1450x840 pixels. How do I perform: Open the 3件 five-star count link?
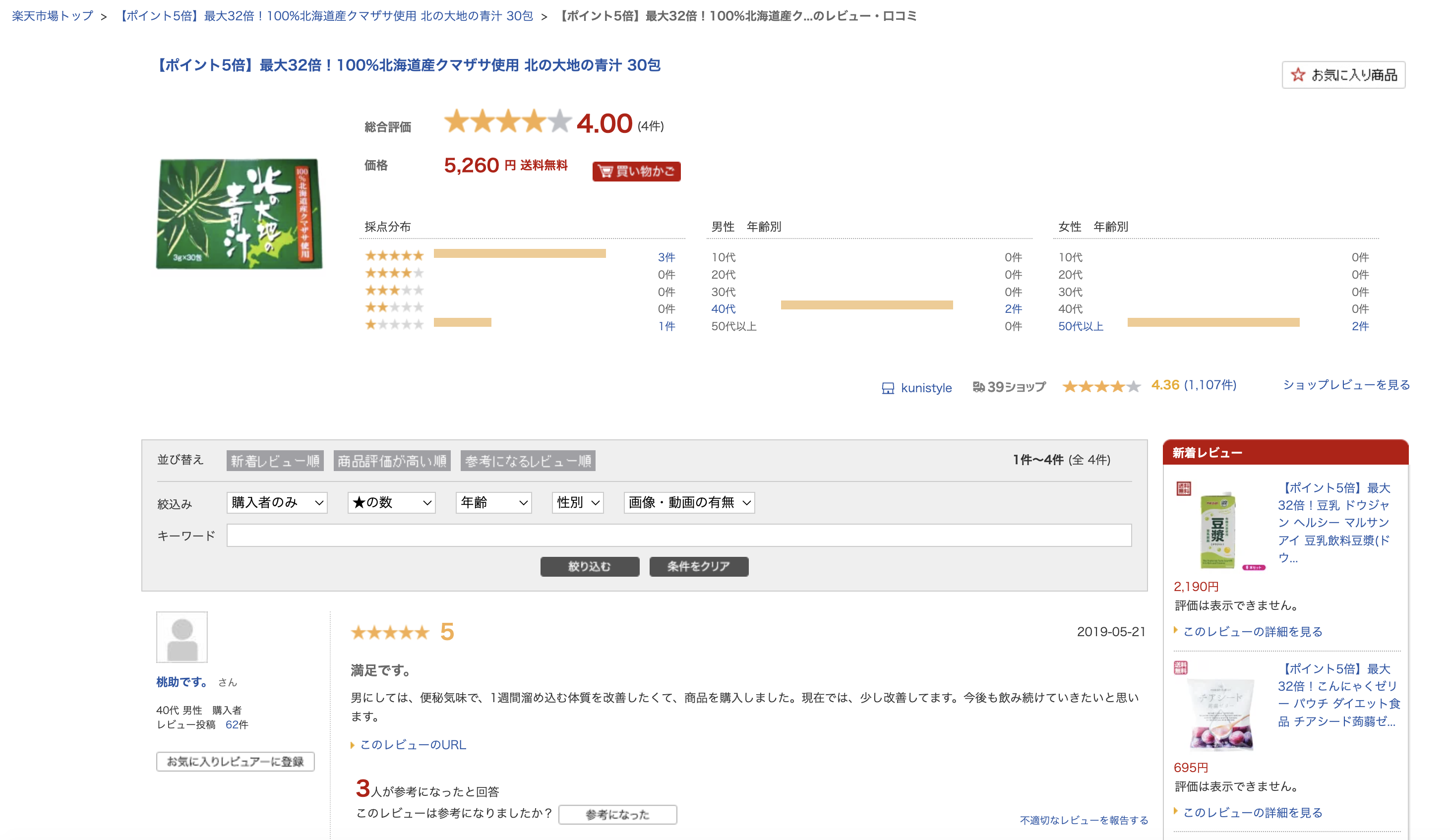666,257
